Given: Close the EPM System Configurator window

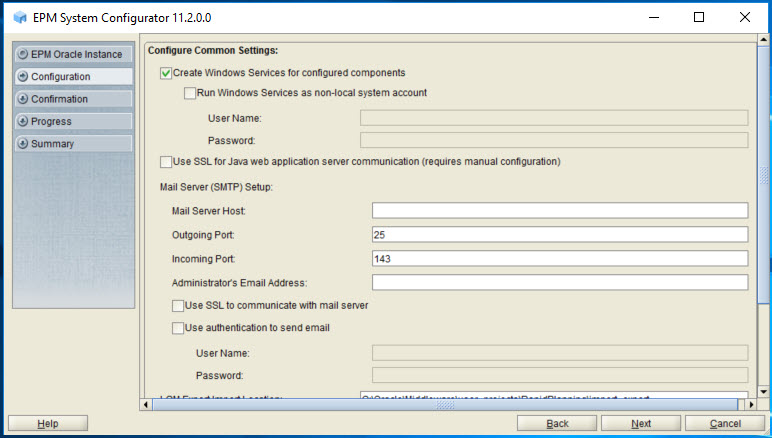Looking at the screenshot, I should [745, 18].
